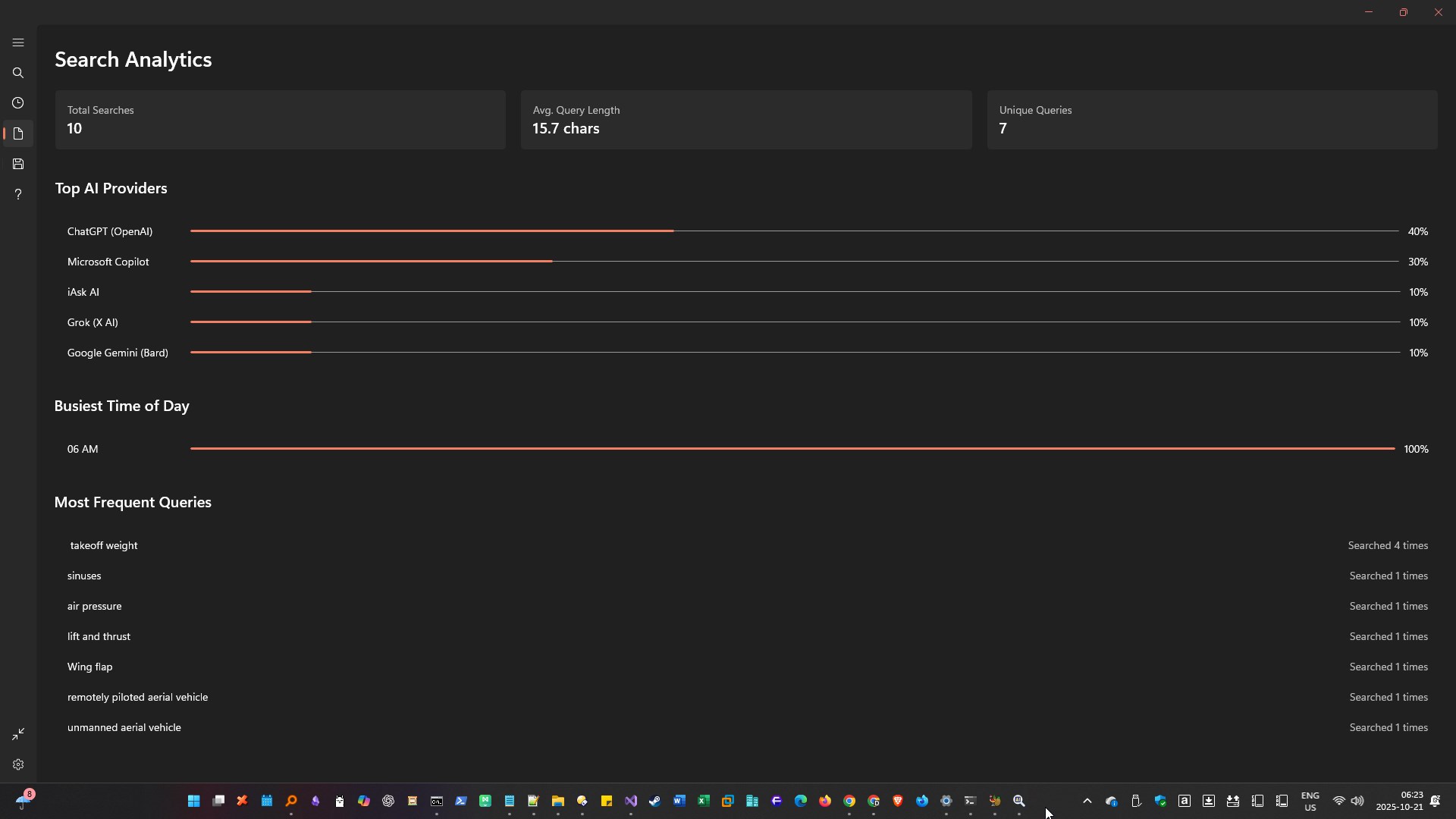Image resolution: width=1456 pixels, height=819 pixels.
Task: Click the Unique Queries stat card
Action: pos(1211,120)
